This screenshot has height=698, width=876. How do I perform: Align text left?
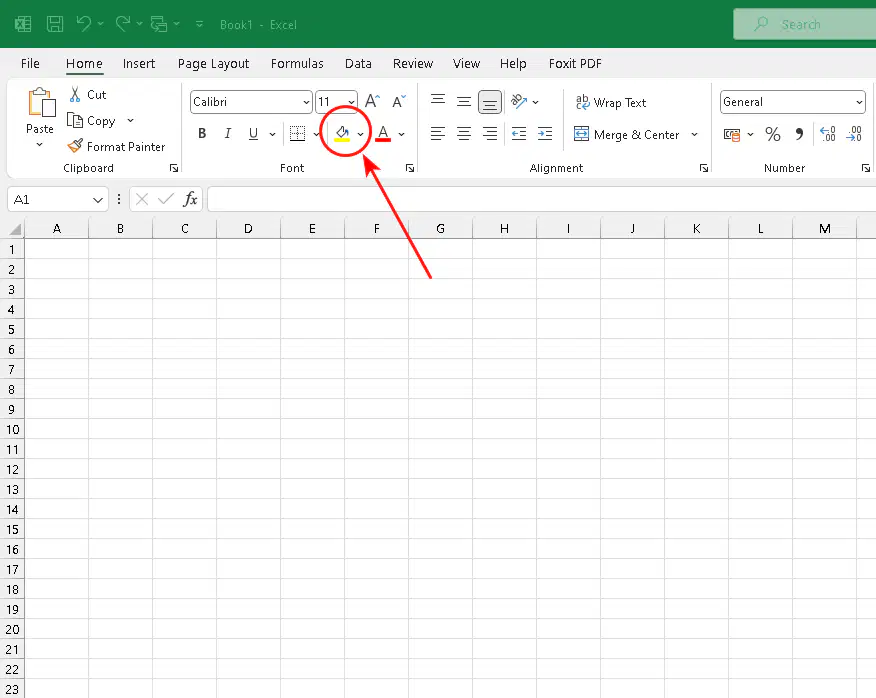click(438, 134)
